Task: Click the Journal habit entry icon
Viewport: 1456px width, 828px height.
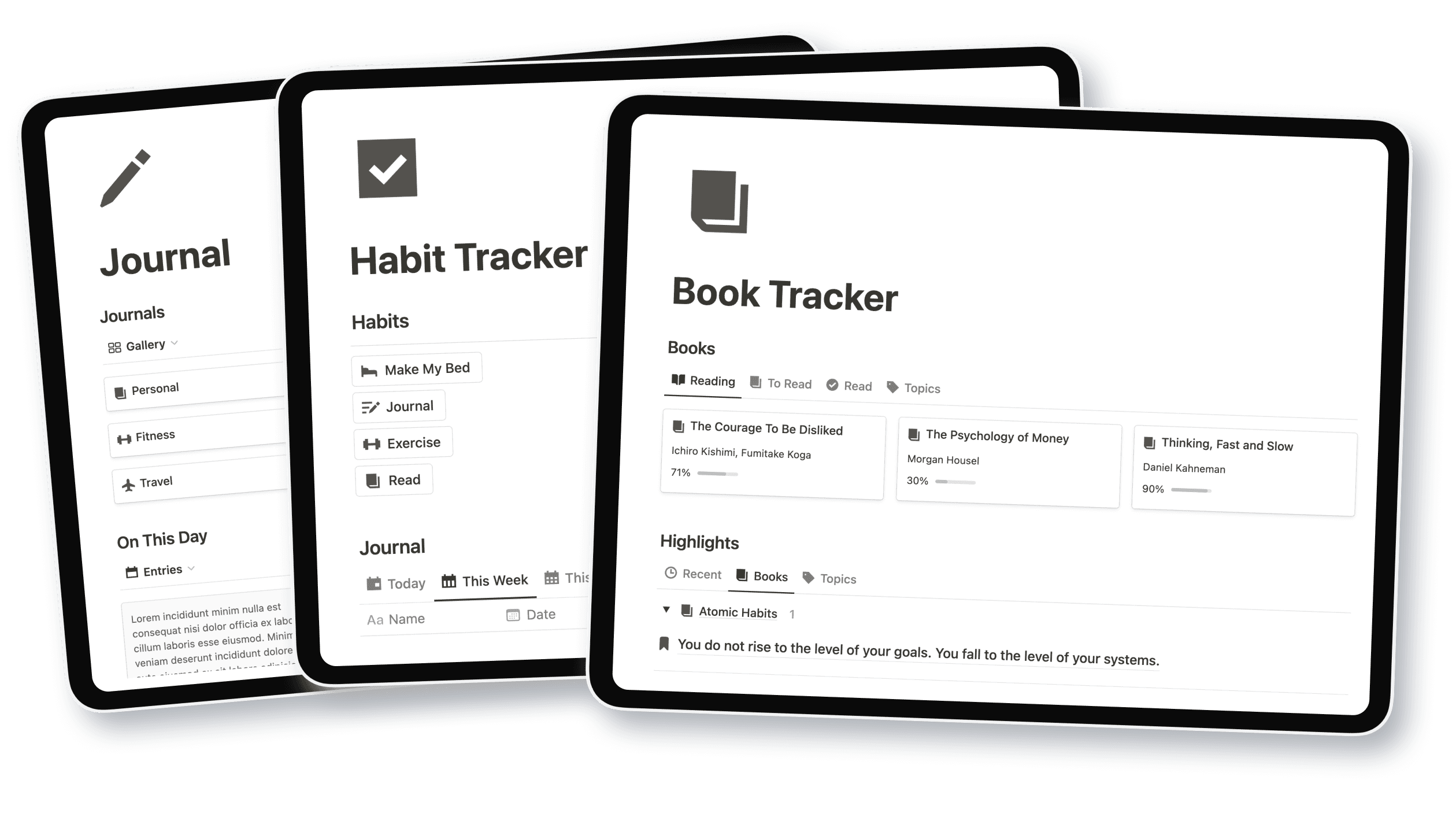Action: click(370, 405)
